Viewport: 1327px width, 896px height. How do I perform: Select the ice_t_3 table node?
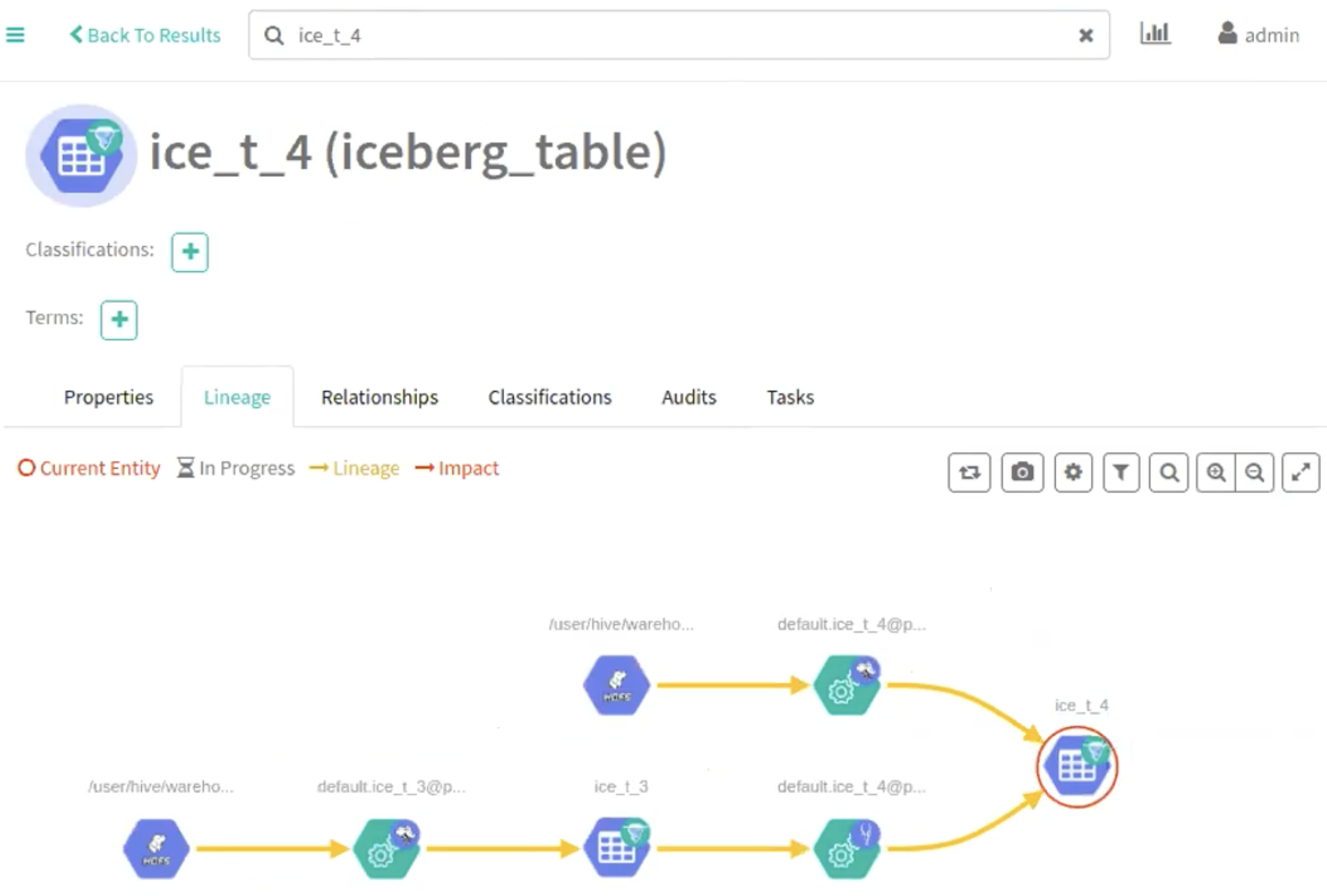617,848
